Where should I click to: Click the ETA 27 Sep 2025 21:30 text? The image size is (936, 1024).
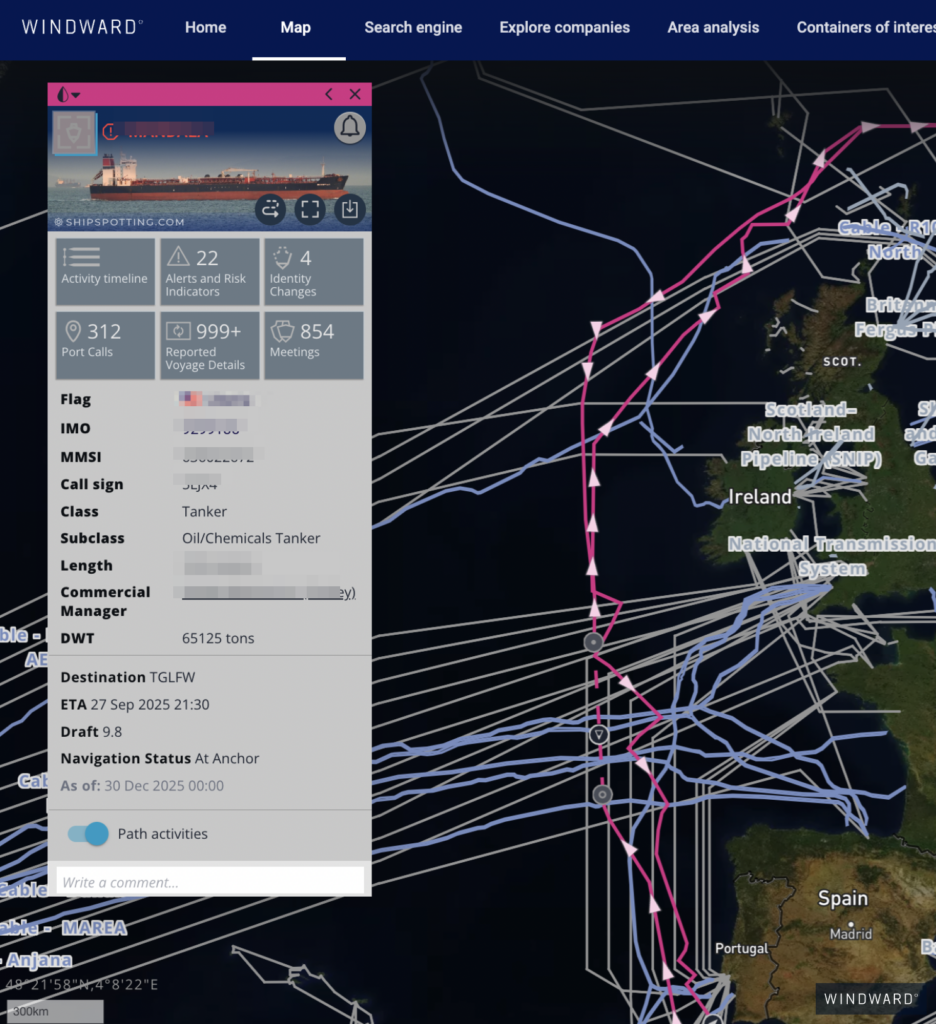[x=135, y=705]
